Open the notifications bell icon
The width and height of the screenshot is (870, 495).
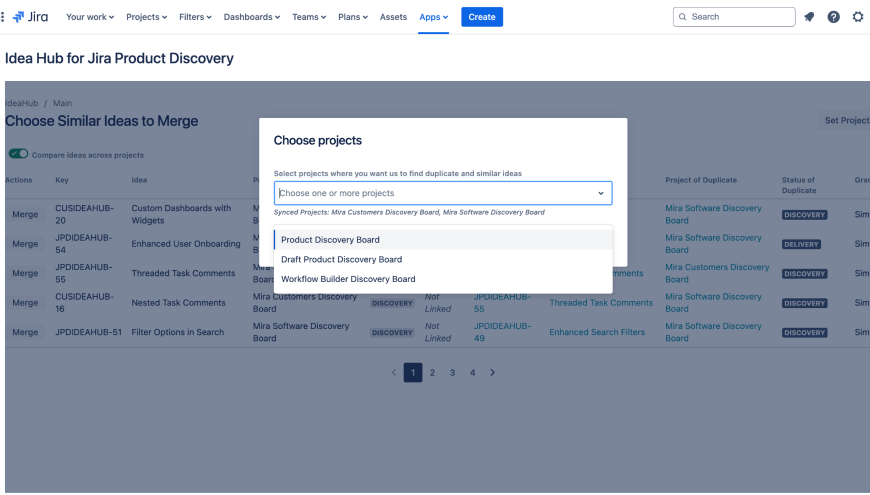pos(809,17)
